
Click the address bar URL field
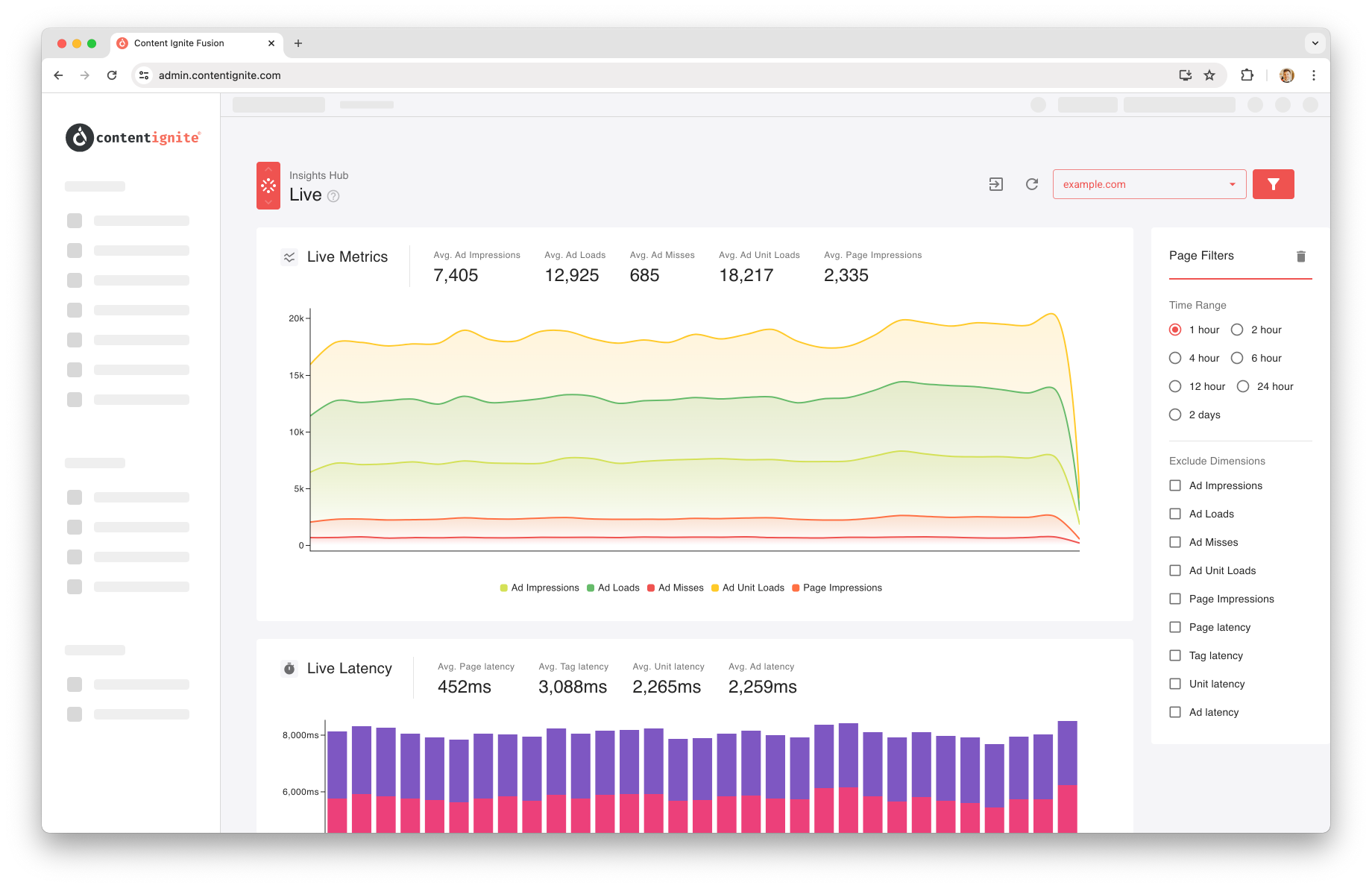coord(656,75)
